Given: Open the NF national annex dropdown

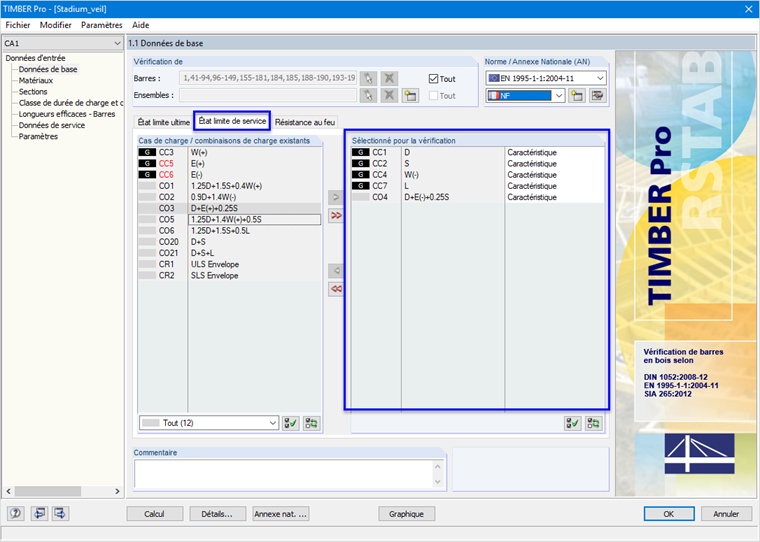Looking at the screenshot, I should click(525, 96).
